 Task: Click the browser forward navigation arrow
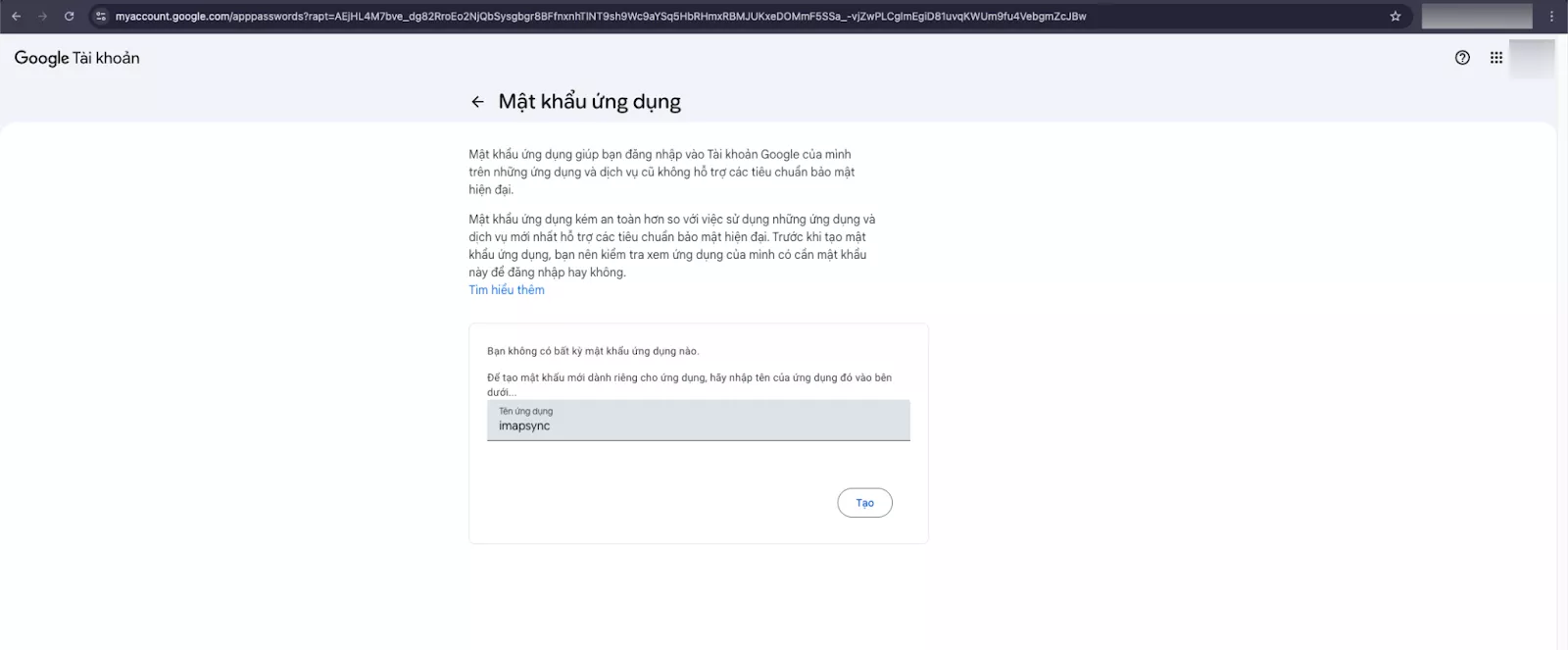41,16
